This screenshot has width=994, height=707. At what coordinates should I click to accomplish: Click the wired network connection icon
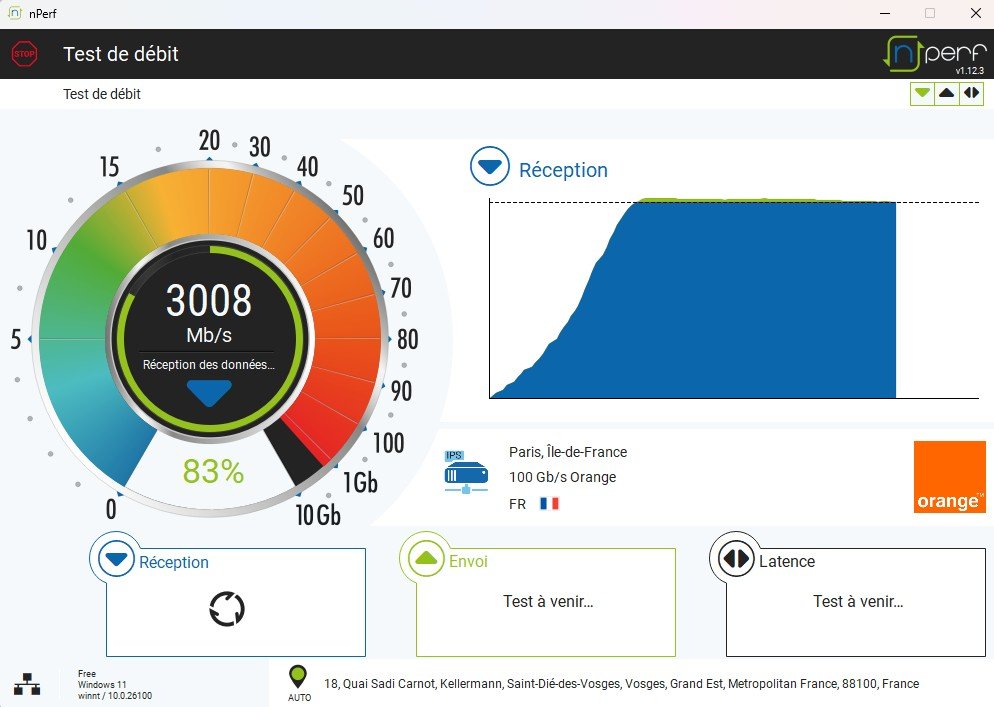pos(28,684)
